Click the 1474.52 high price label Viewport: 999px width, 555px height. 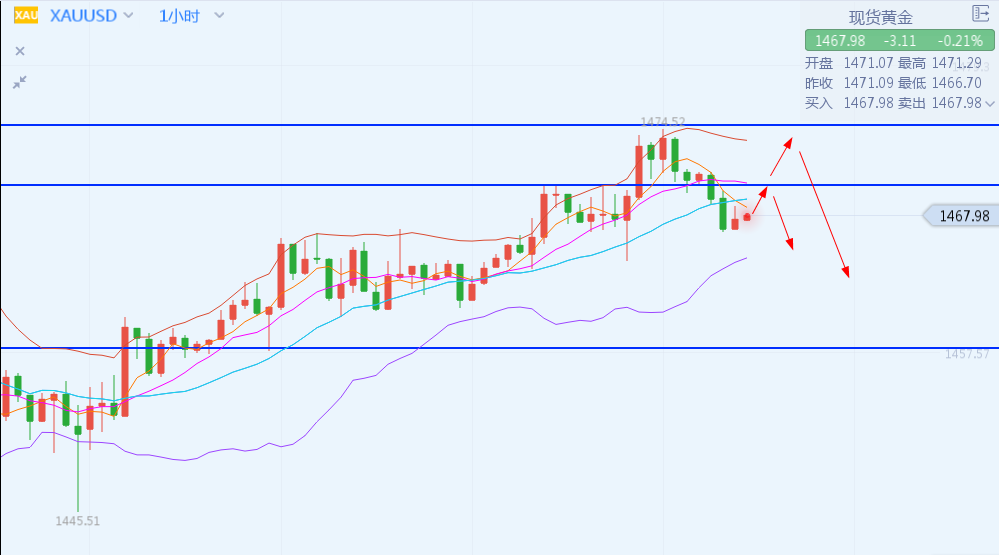pyautogui.click(x=662, y=122)
